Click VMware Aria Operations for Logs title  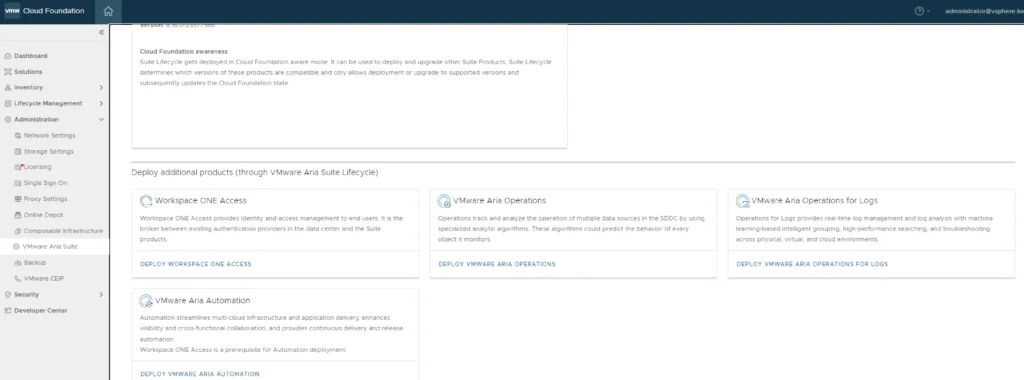(x=814, y=200)
